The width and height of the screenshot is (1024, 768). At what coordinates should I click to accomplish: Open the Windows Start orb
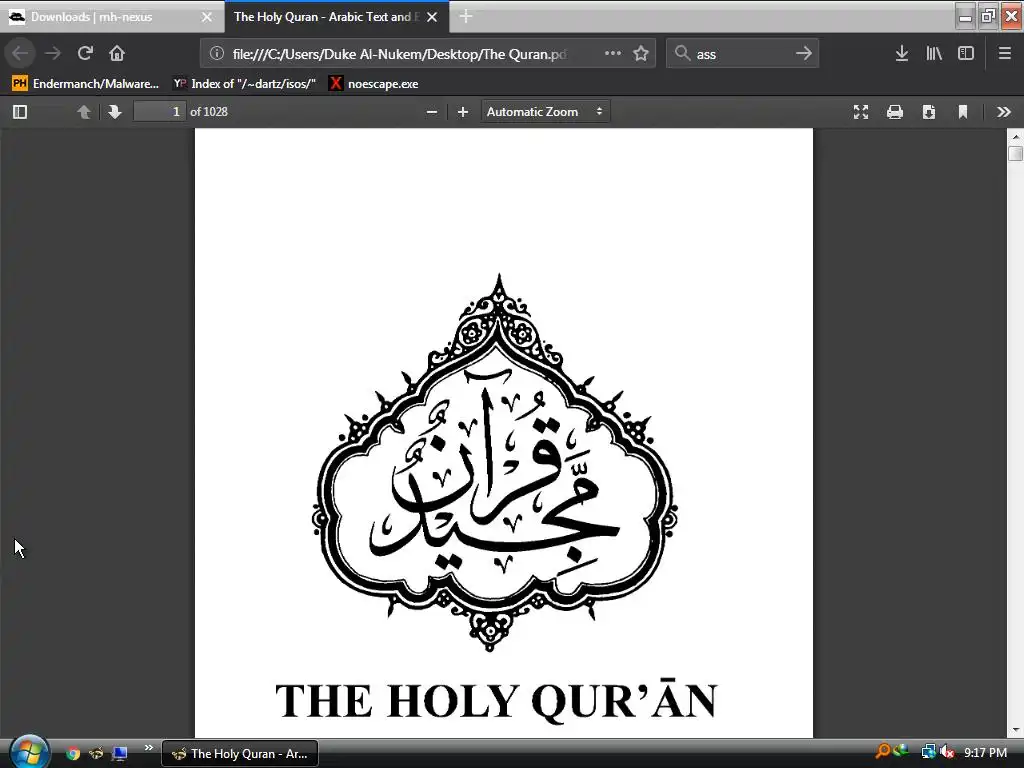(29, 752)
